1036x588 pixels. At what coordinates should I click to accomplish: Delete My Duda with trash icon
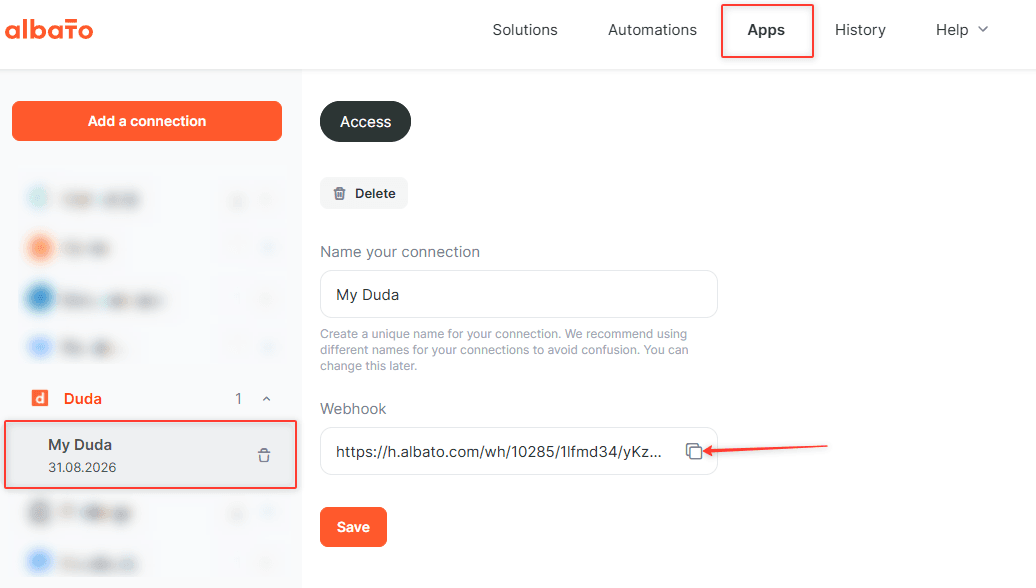(264, 455)
